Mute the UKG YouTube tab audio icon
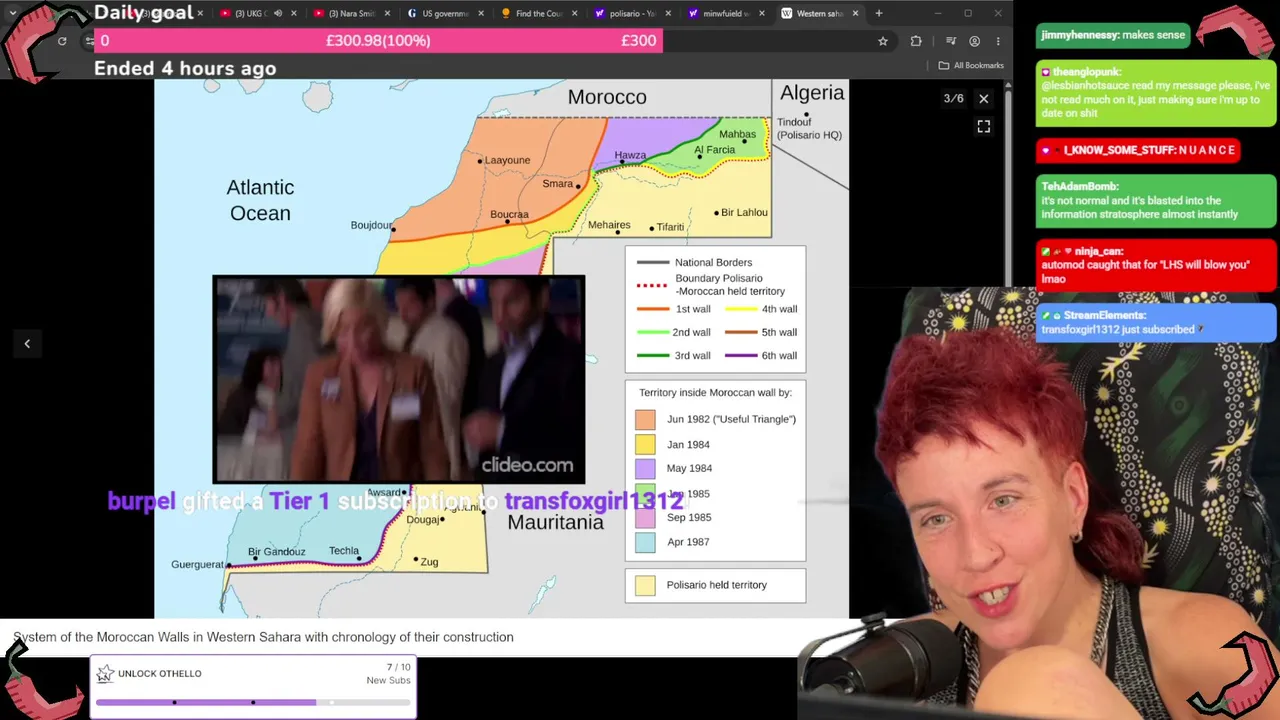The height and width of the screenshot is (720, 1280). pyautogui.click(x=278, y=13)
